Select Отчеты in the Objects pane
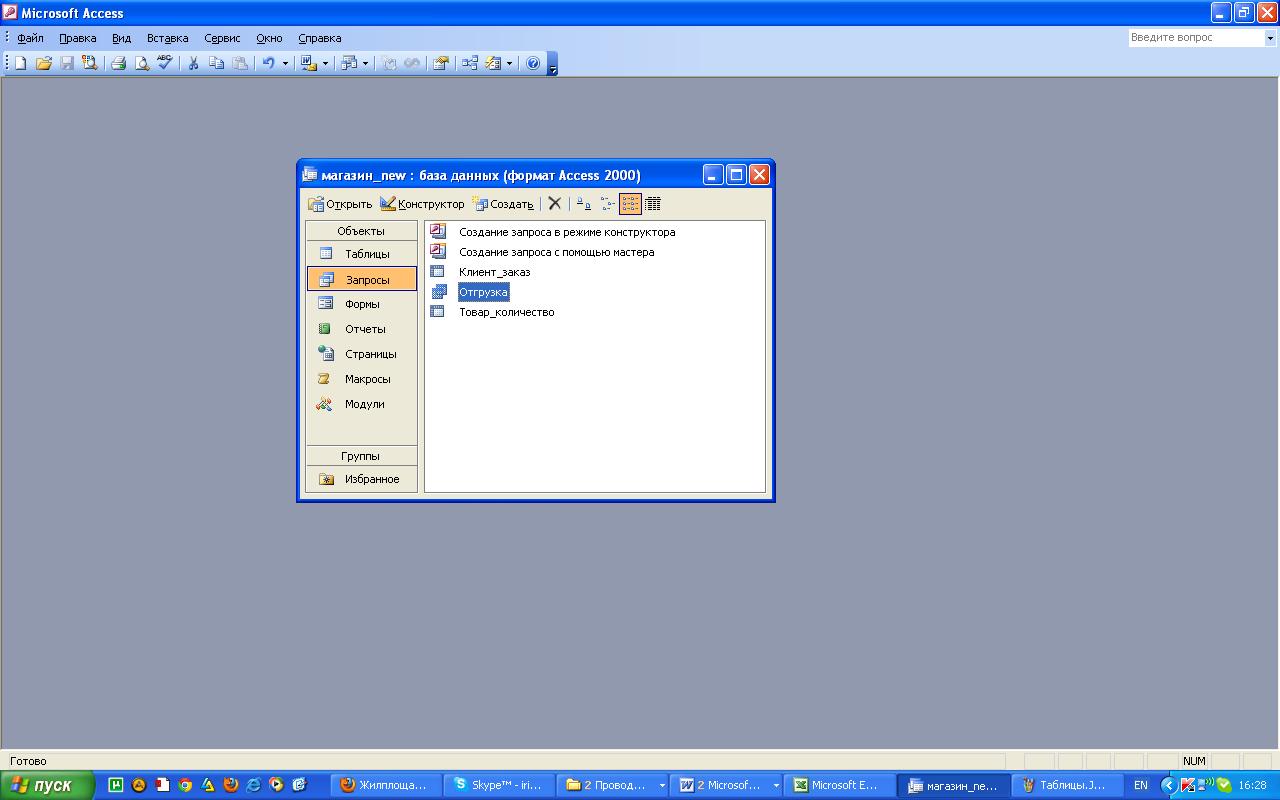The image size is (1280, 800). (x=362, y=329)
